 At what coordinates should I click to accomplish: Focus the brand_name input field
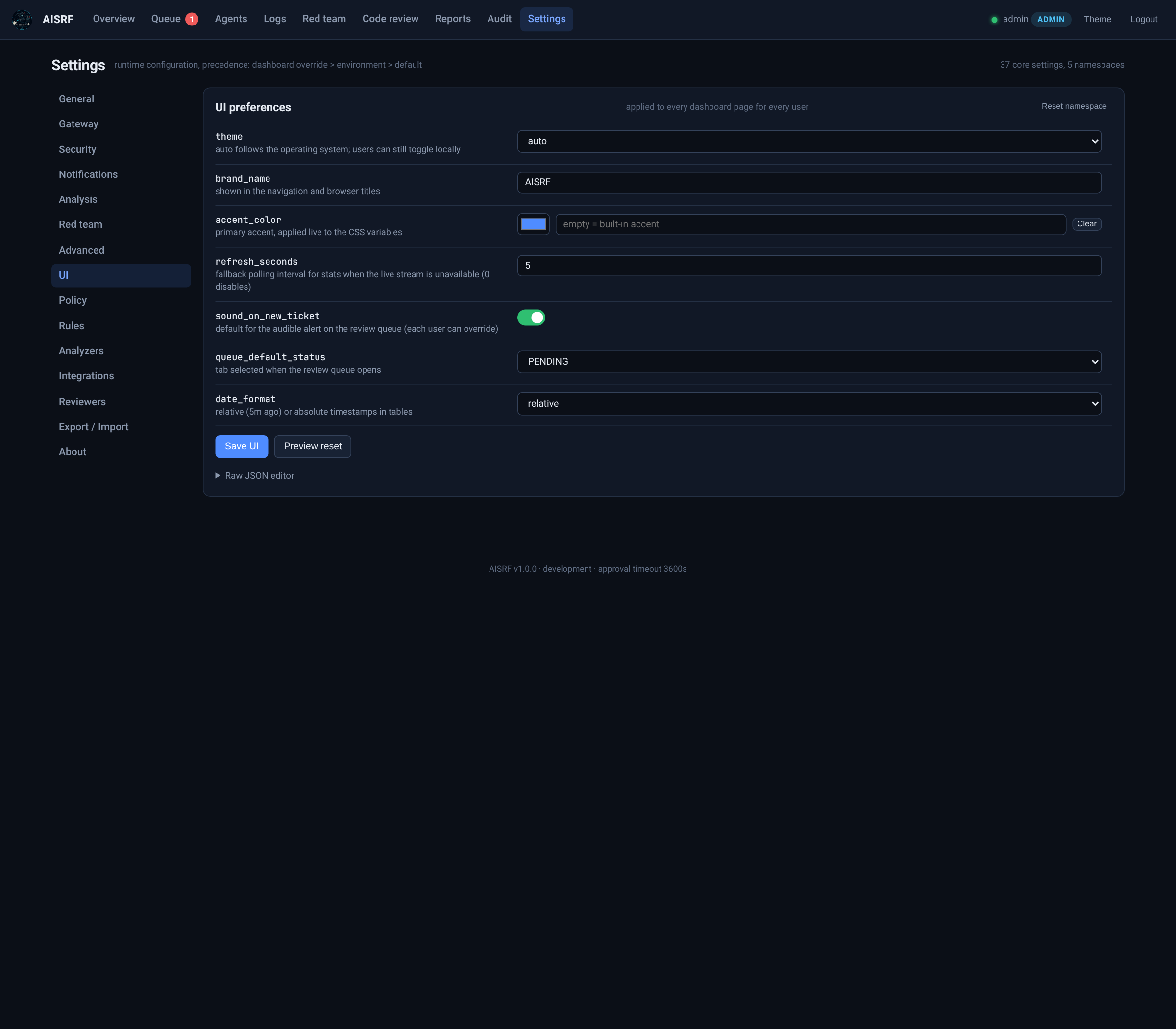tap(809, 183)
